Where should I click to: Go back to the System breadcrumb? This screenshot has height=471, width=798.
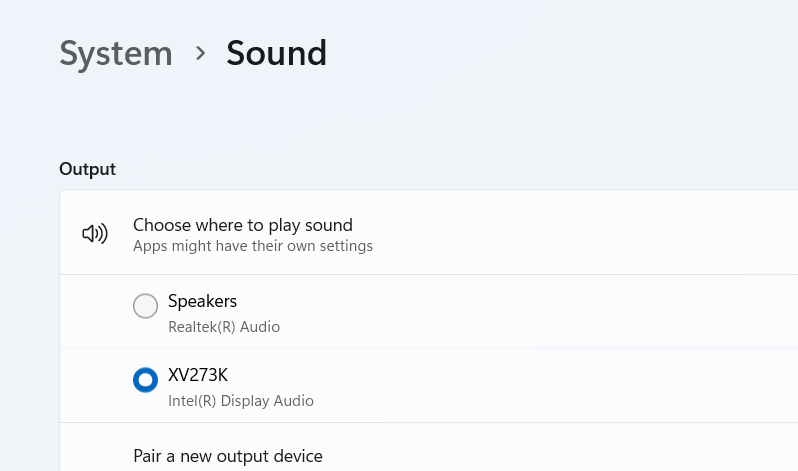115,53
